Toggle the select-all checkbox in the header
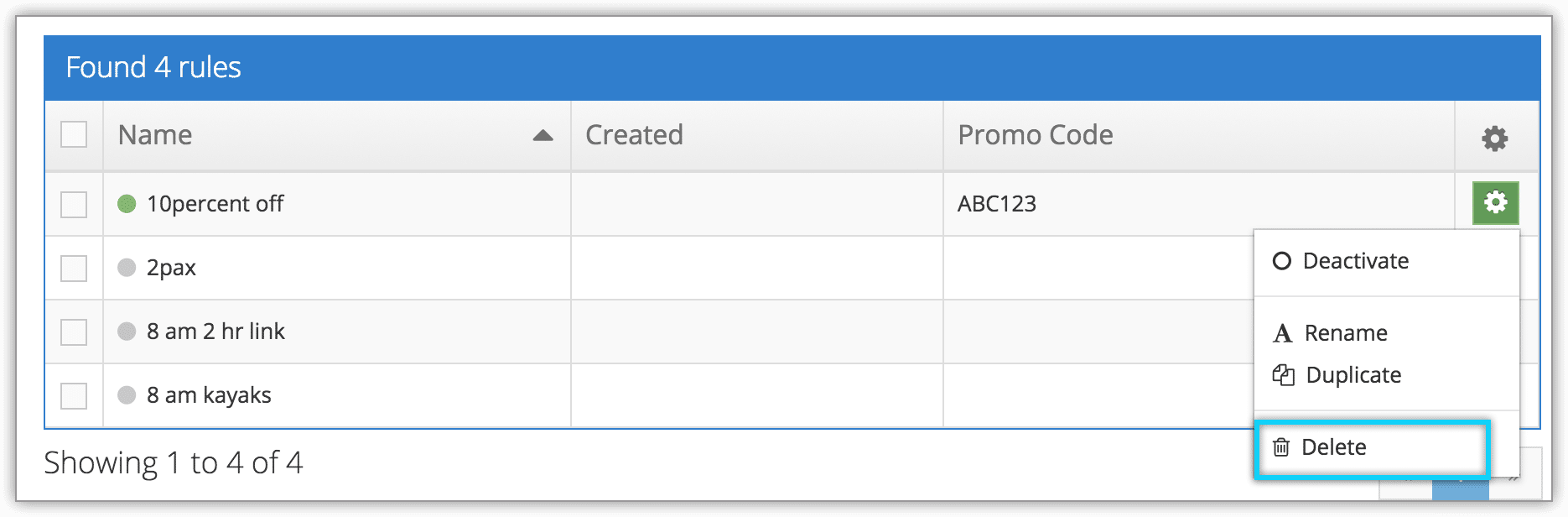The width and height of the screenshot is (1568, 517). pyautogui.click(x=74, y=134)
